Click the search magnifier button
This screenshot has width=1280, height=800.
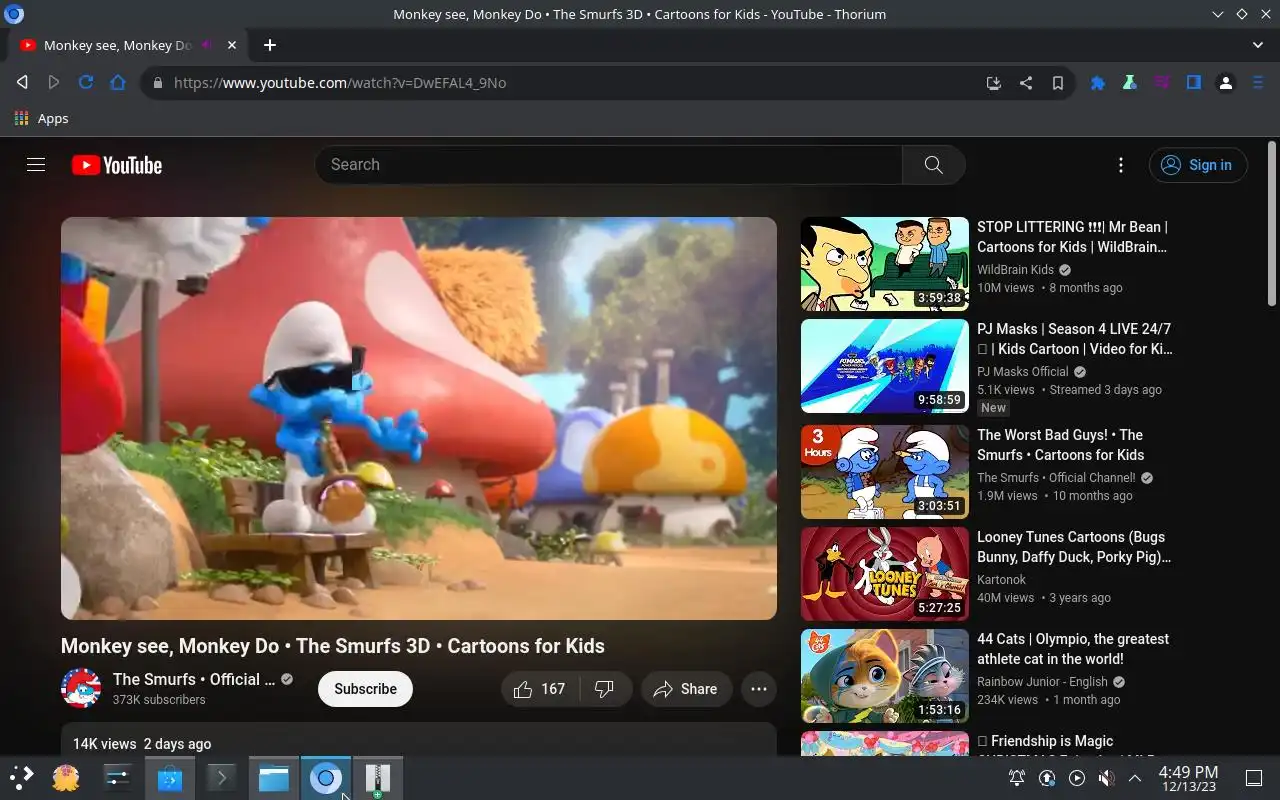click(933, 165)
